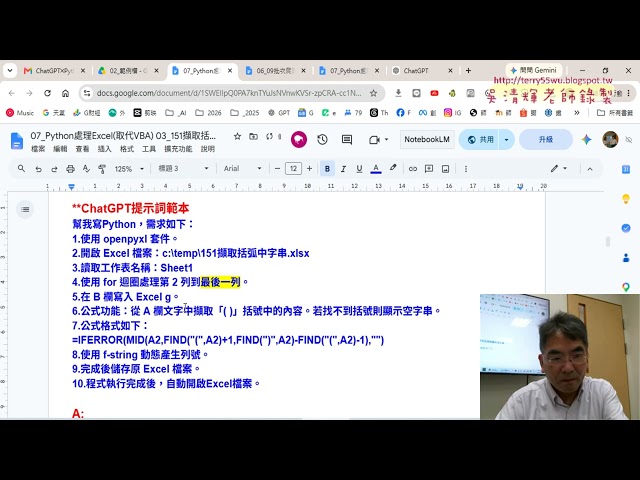Image resolution: width=640 pixels, height=480 pixels.
Task: Click the 共用 share button
Action: 480,140
